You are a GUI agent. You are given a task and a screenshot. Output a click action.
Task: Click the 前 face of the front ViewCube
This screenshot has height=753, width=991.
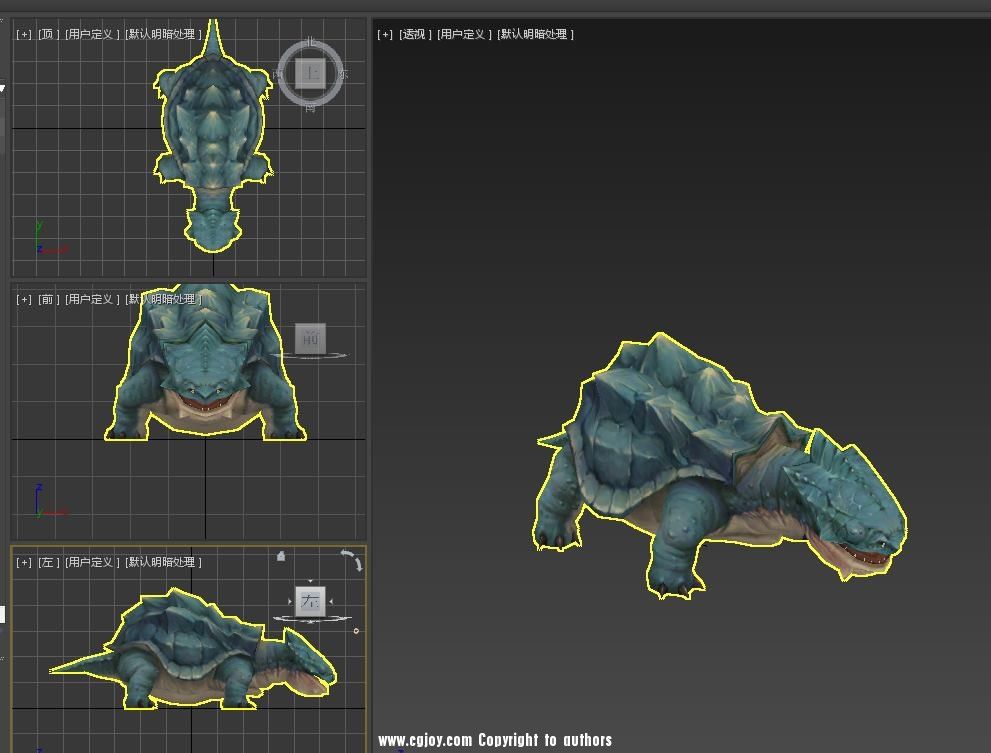tap(309, 339)
